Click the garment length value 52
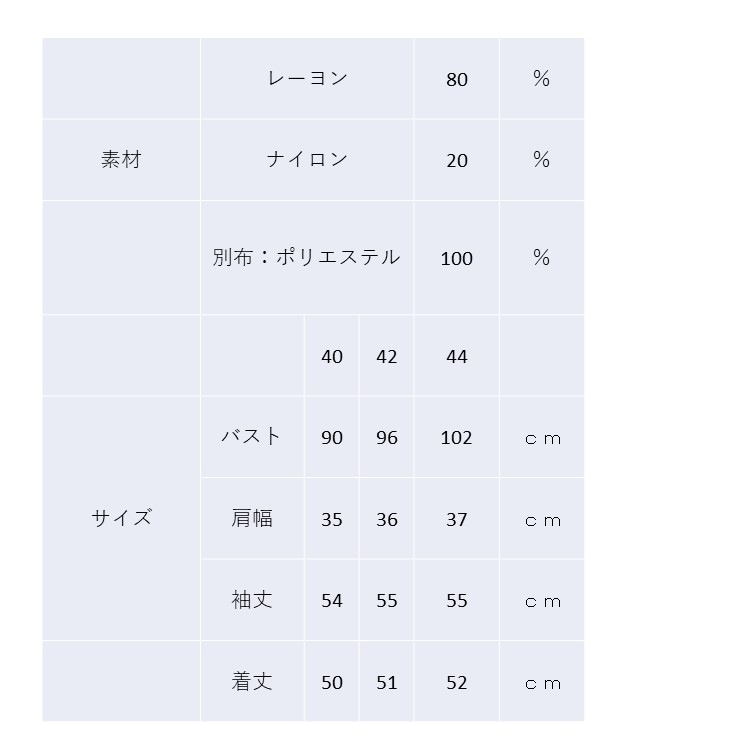The height and width of the screenshot is (756, 756). click(457, 683)
